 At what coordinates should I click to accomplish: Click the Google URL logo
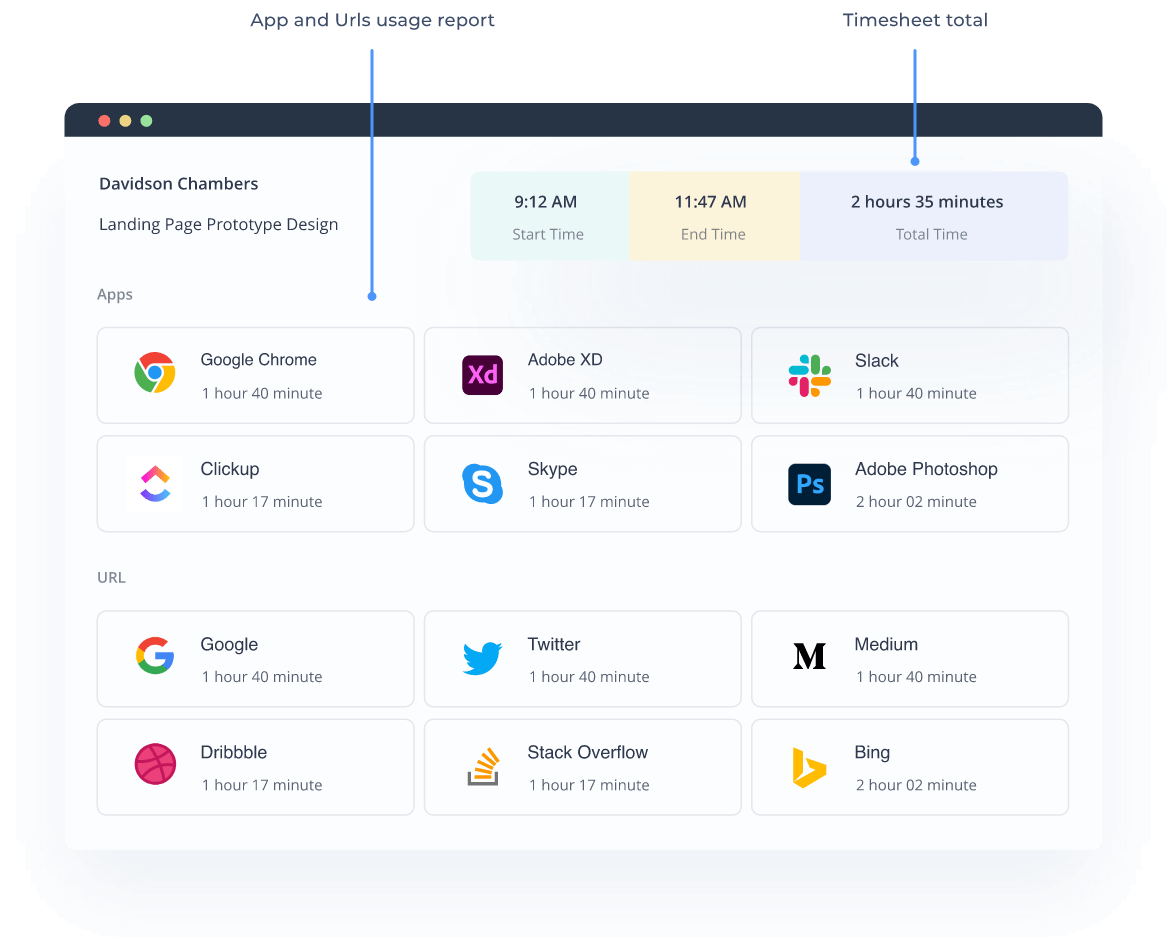(x=155, y=656)
